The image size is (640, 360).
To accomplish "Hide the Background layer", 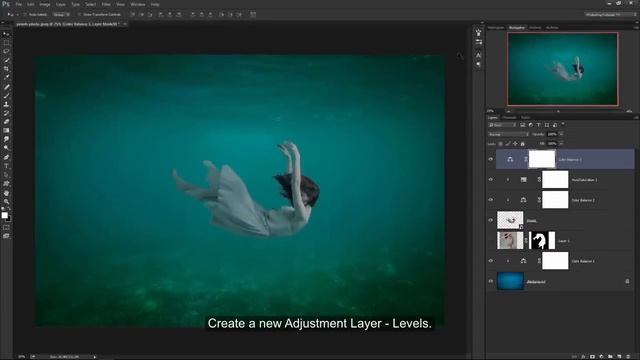I will pos(491,281).
